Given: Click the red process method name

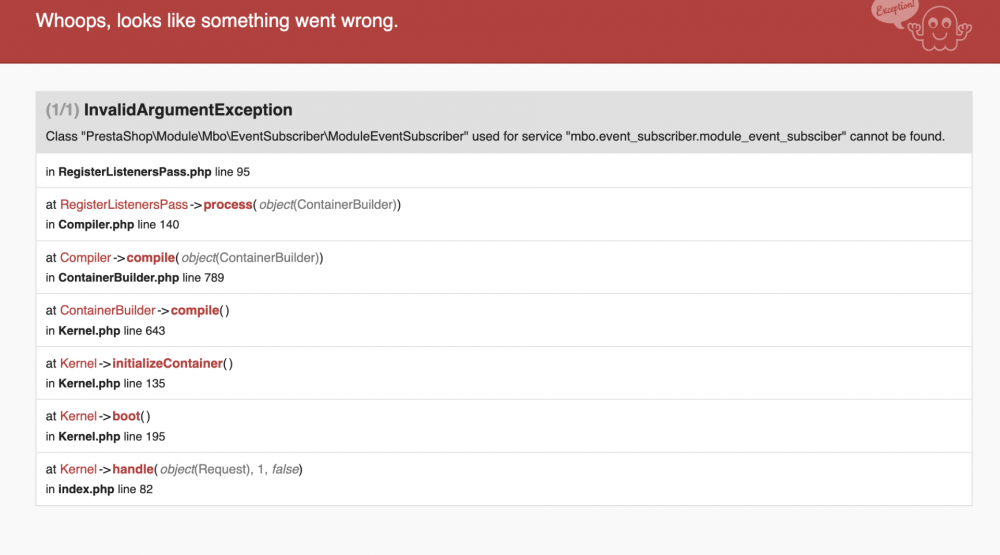Looking at the screenshot, I should tap(228, 205).
